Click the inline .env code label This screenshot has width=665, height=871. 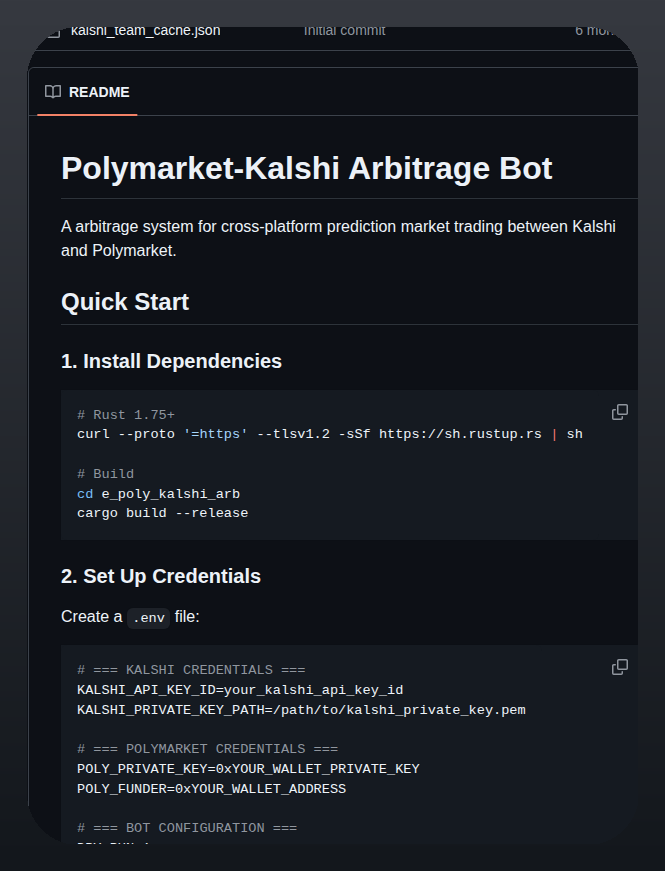pos(148,618)
